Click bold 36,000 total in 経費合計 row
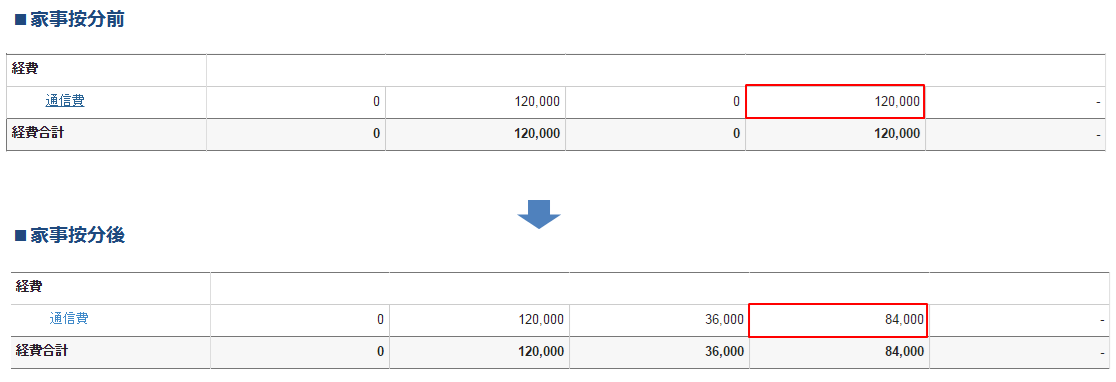This screenshot has height=382, width=1116. click(722, 351)
